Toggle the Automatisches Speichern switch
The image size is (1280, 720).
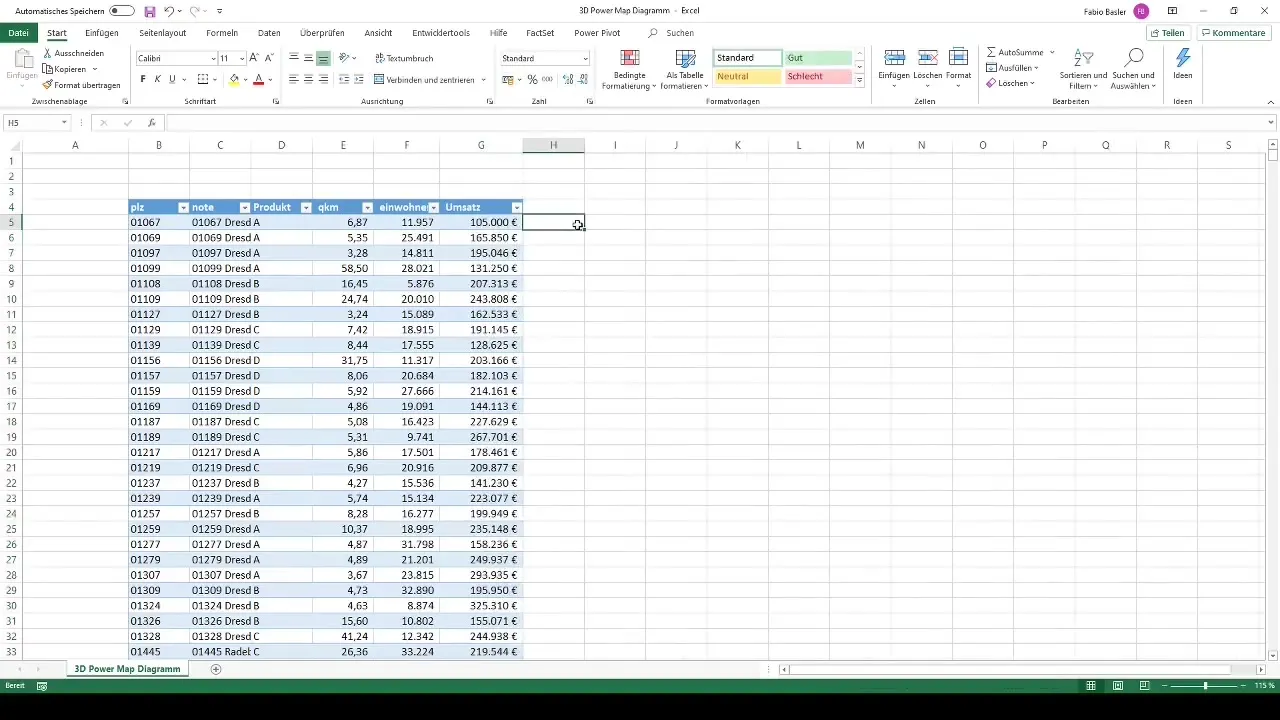(122, 10)
